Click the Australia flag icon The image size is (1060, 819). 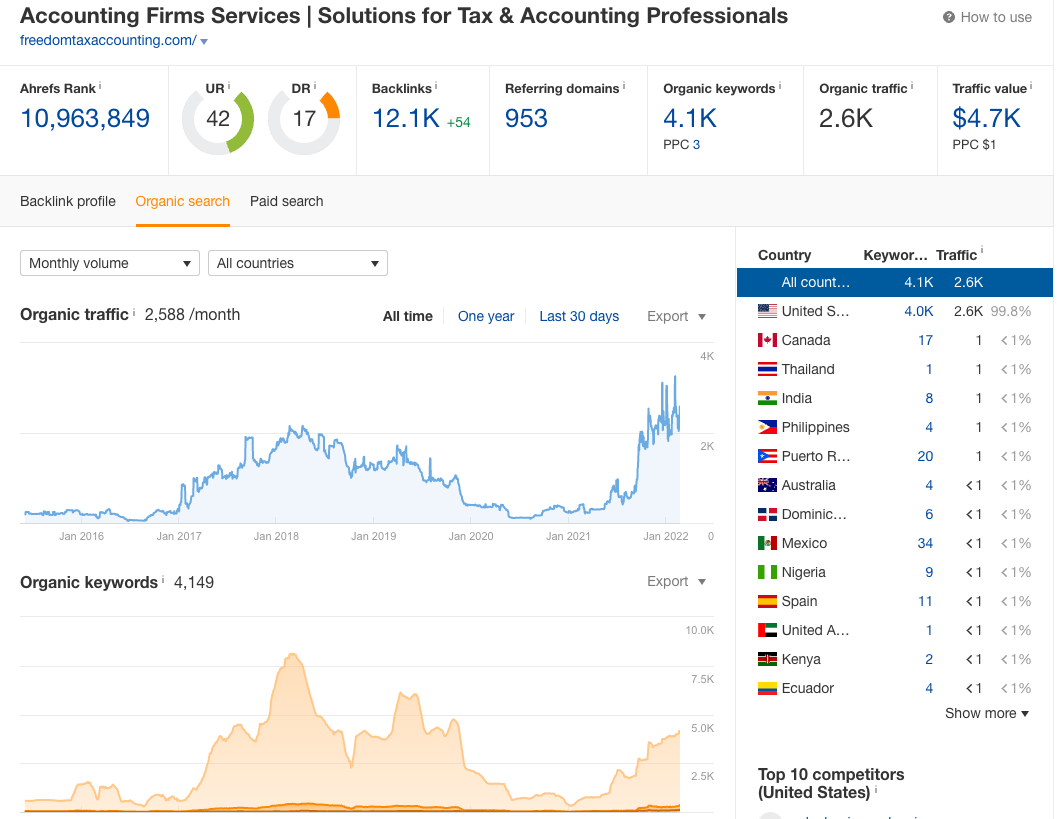click(767, 486)
